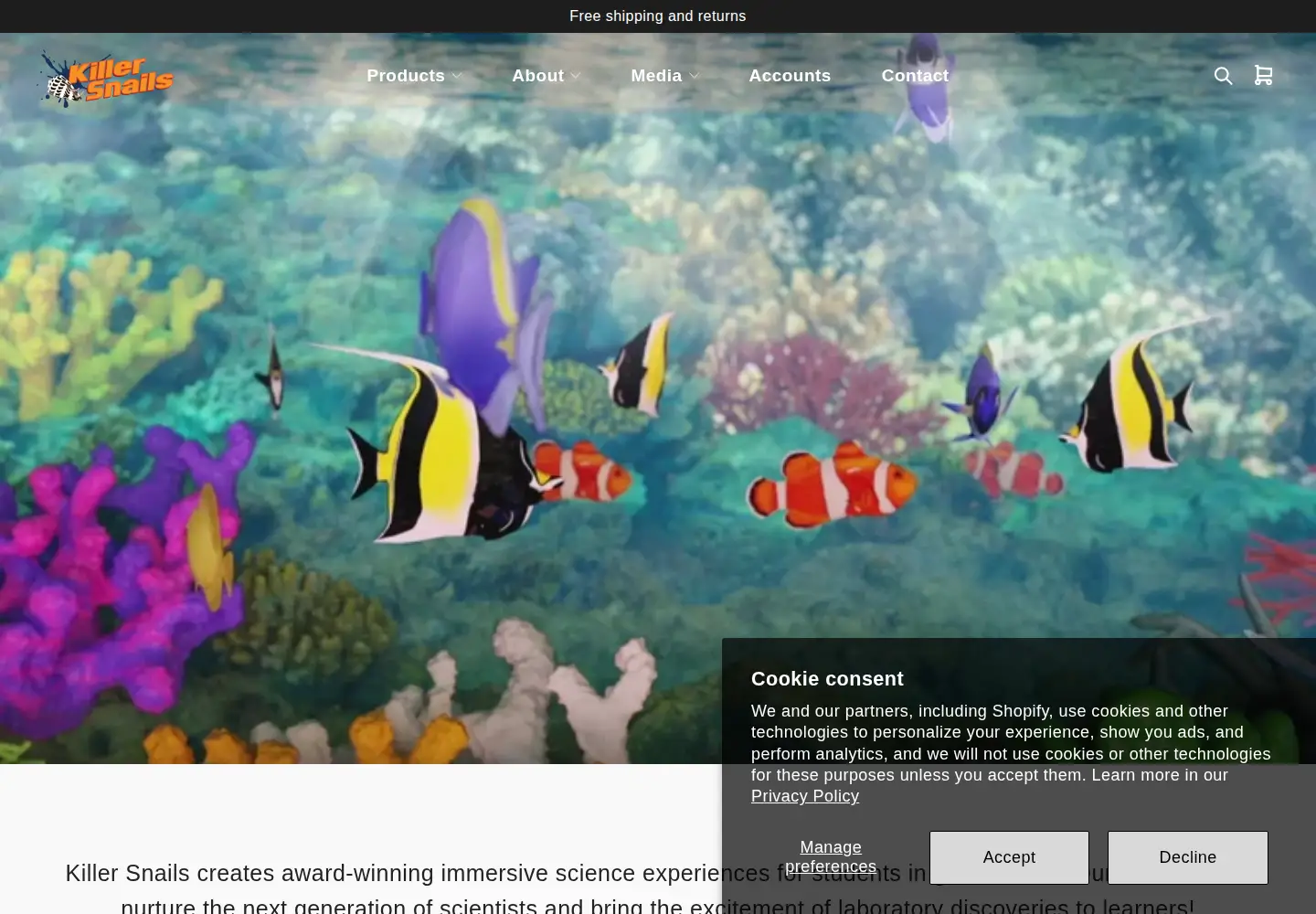This screenshot has height=914, width=1316.
Task: Accept cookies in consent banner
Action: [x=1009, y=857]
